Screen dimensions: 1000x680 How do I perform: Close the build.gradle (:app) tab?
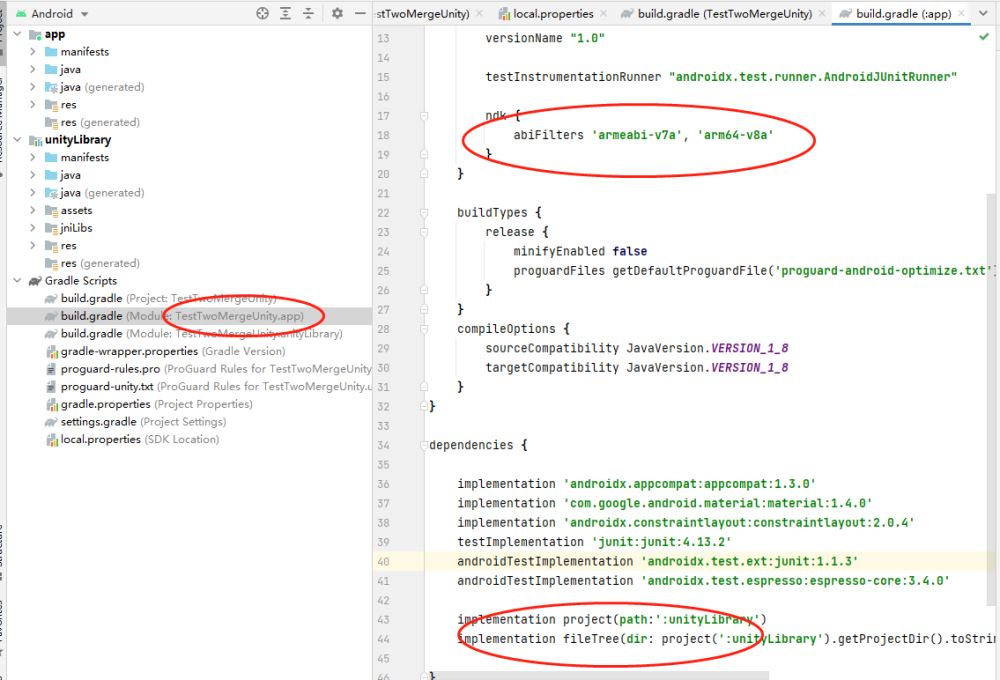961,14
